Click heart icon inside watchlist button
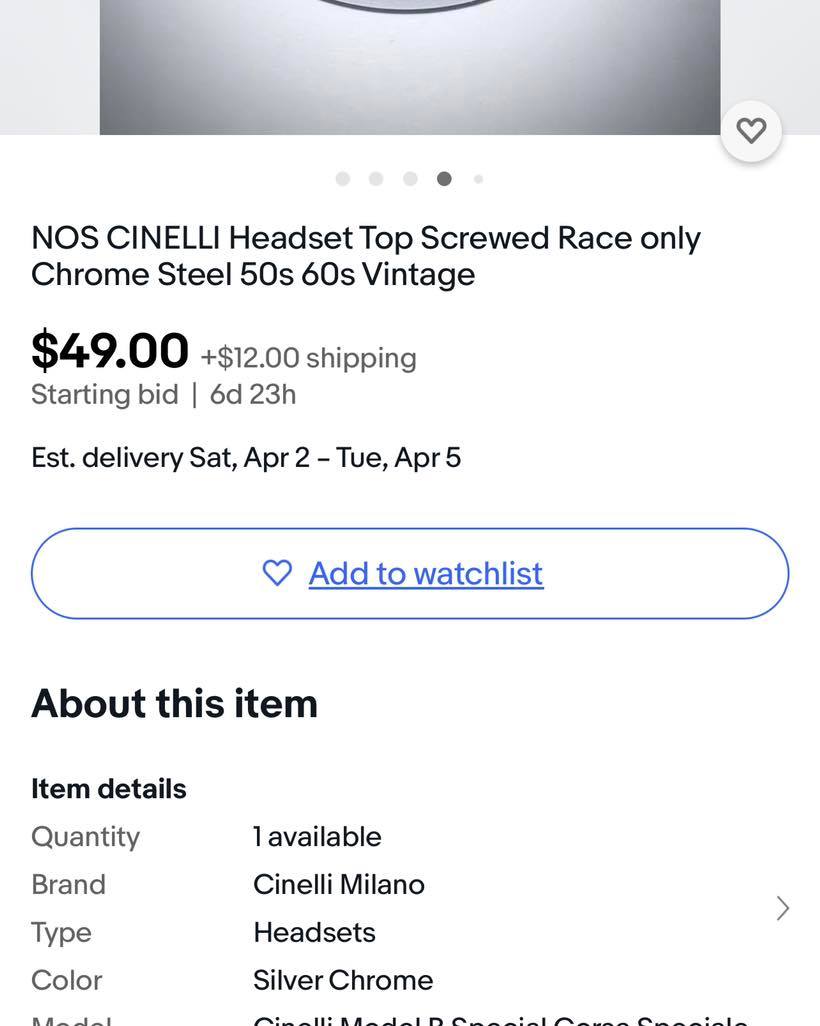The height and width of the screenshot is (1026, 820). [277, 573]
